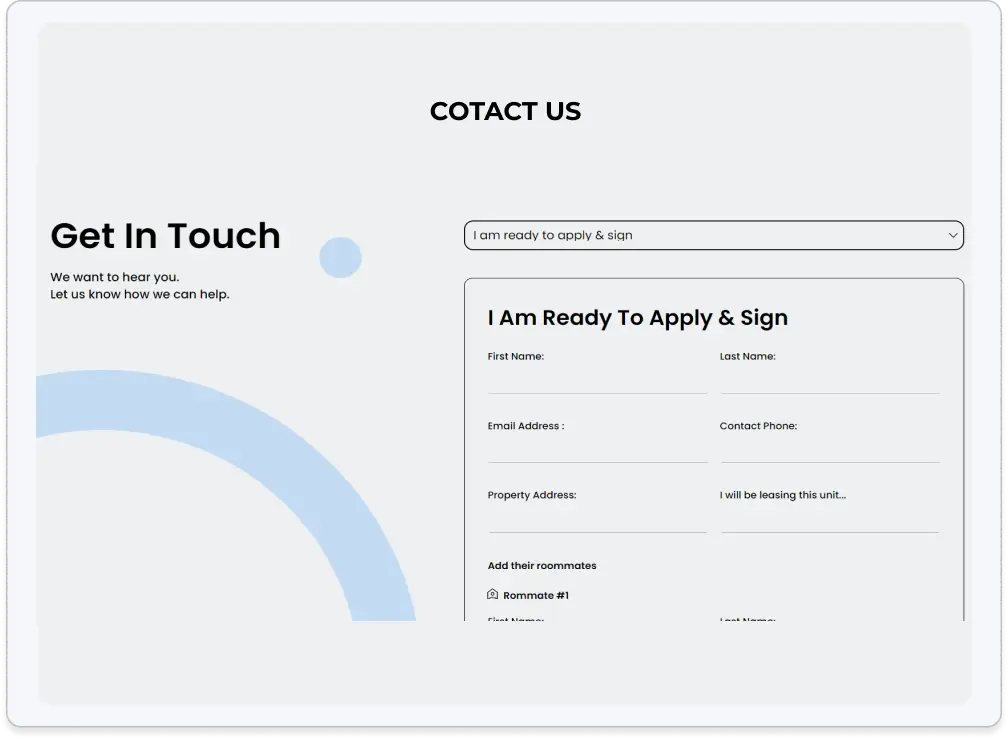Click the 'Email Address :' label

click(525, 426)
